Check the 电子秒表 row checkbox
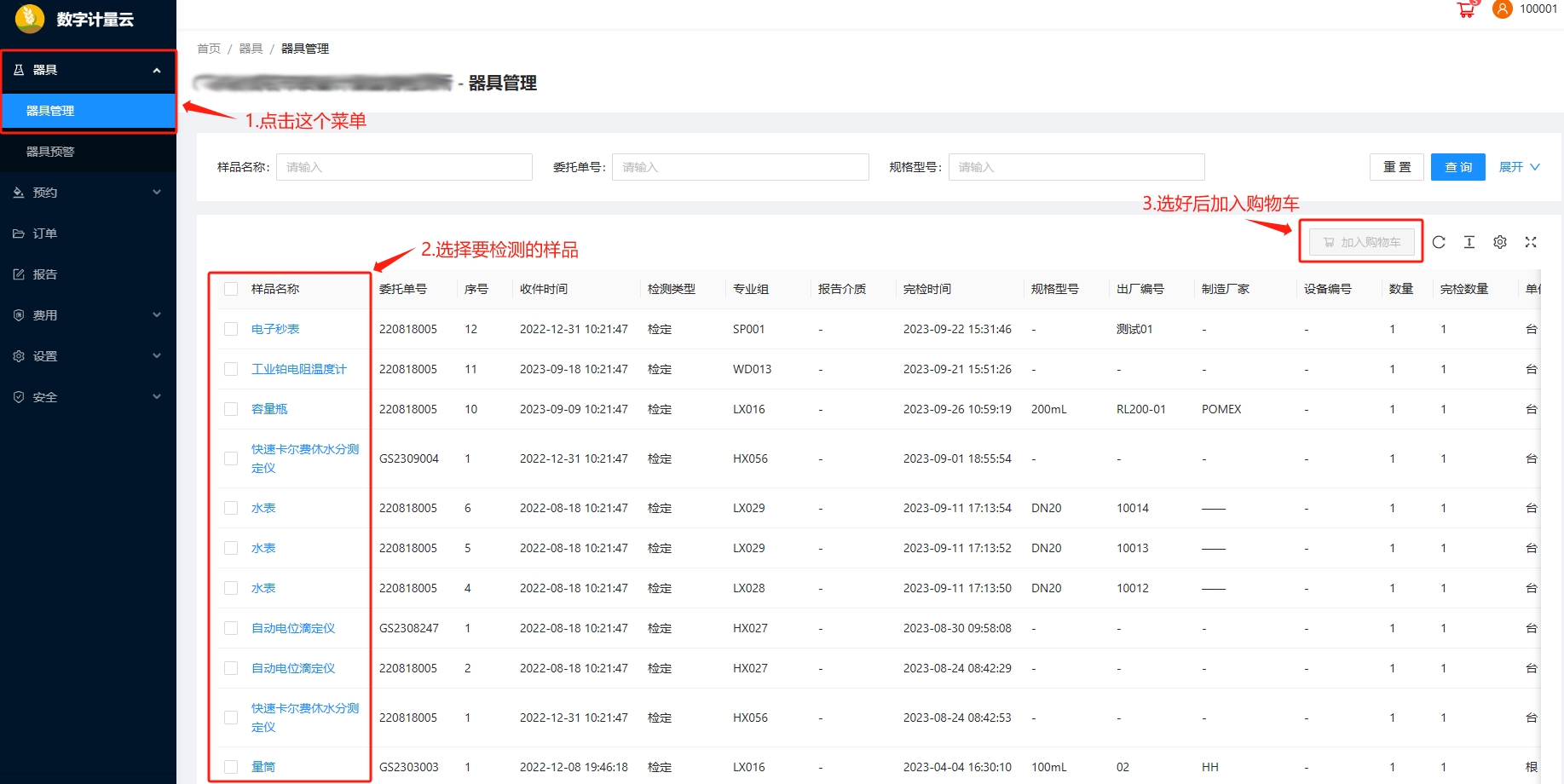This screenshot has height=784, width=1564. tap(231, 329)
